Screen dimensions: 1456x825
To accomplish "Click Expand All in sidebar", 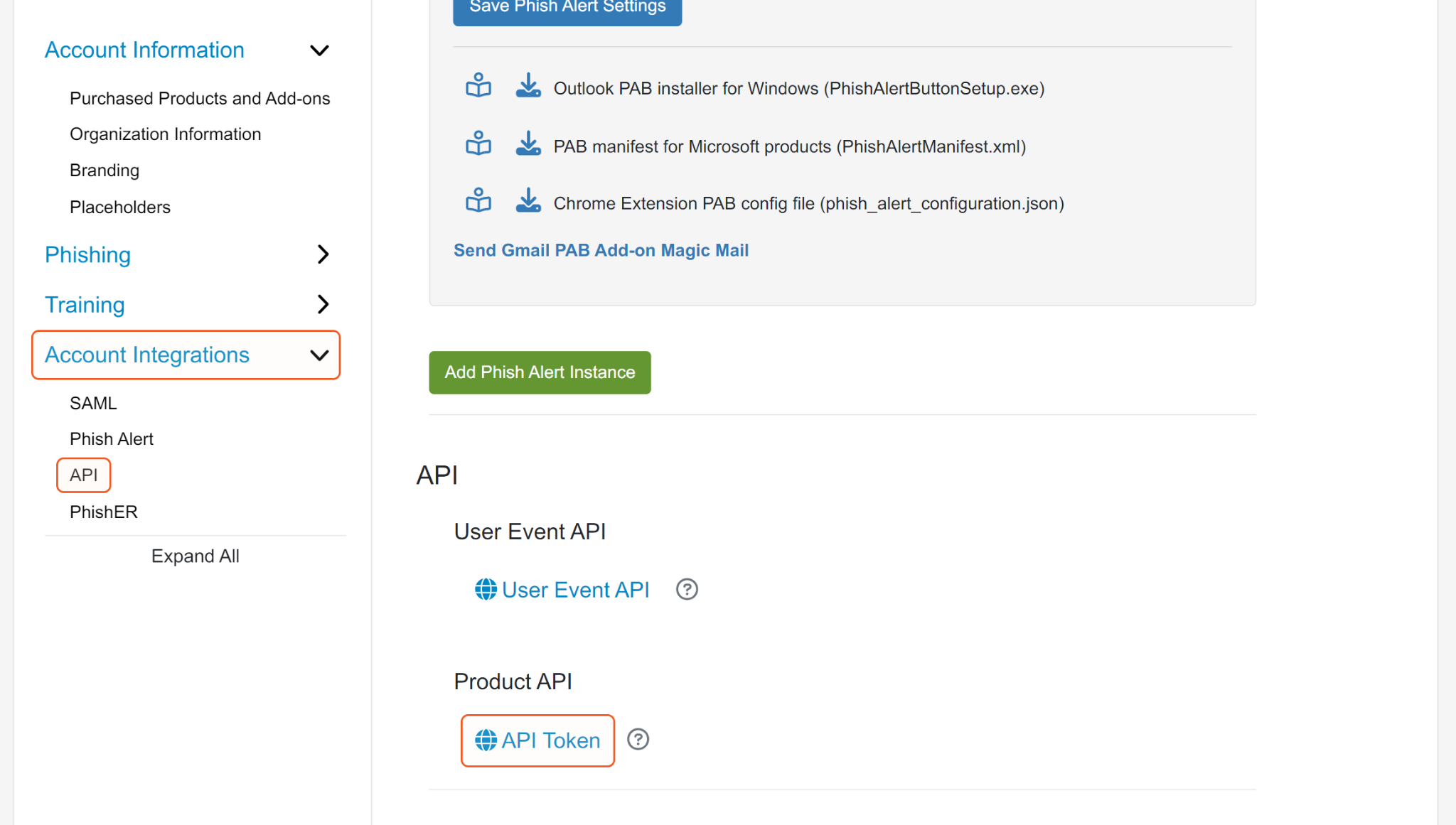I will pos(195,556).
